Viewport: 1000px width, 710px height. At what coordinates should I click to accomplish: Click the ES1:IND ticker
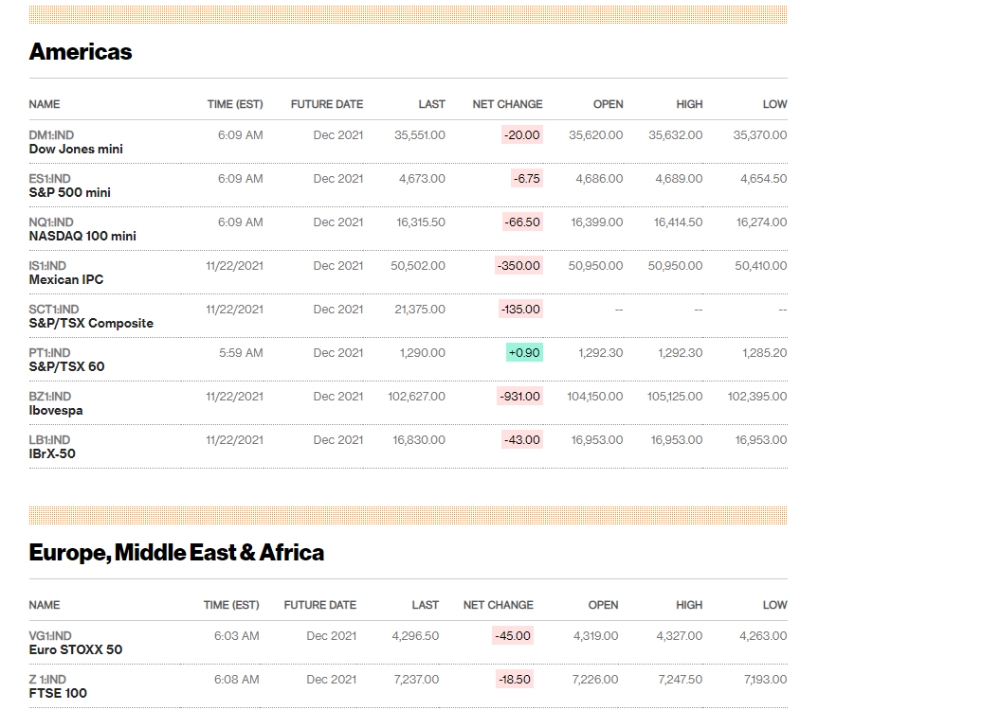coord(50,179)
